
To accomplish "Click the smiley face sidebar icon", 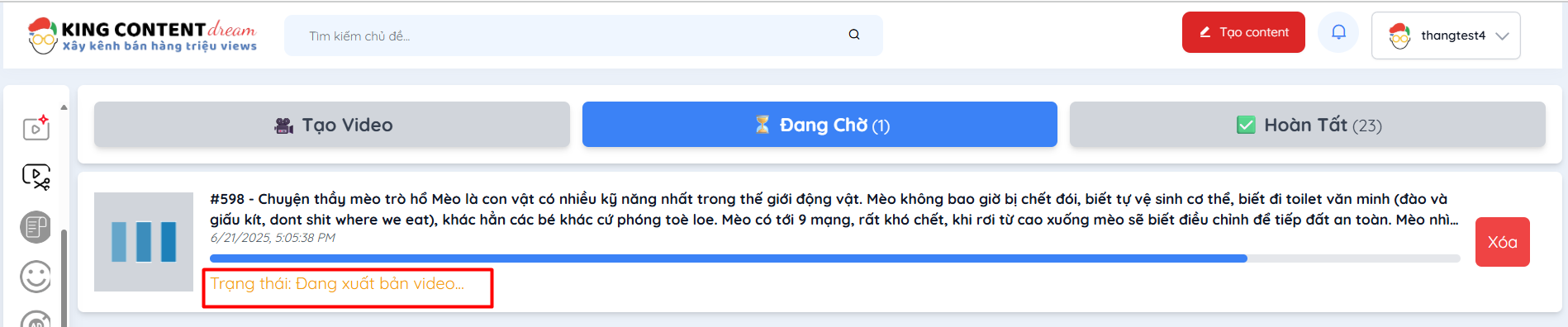I will pos(36,277).
